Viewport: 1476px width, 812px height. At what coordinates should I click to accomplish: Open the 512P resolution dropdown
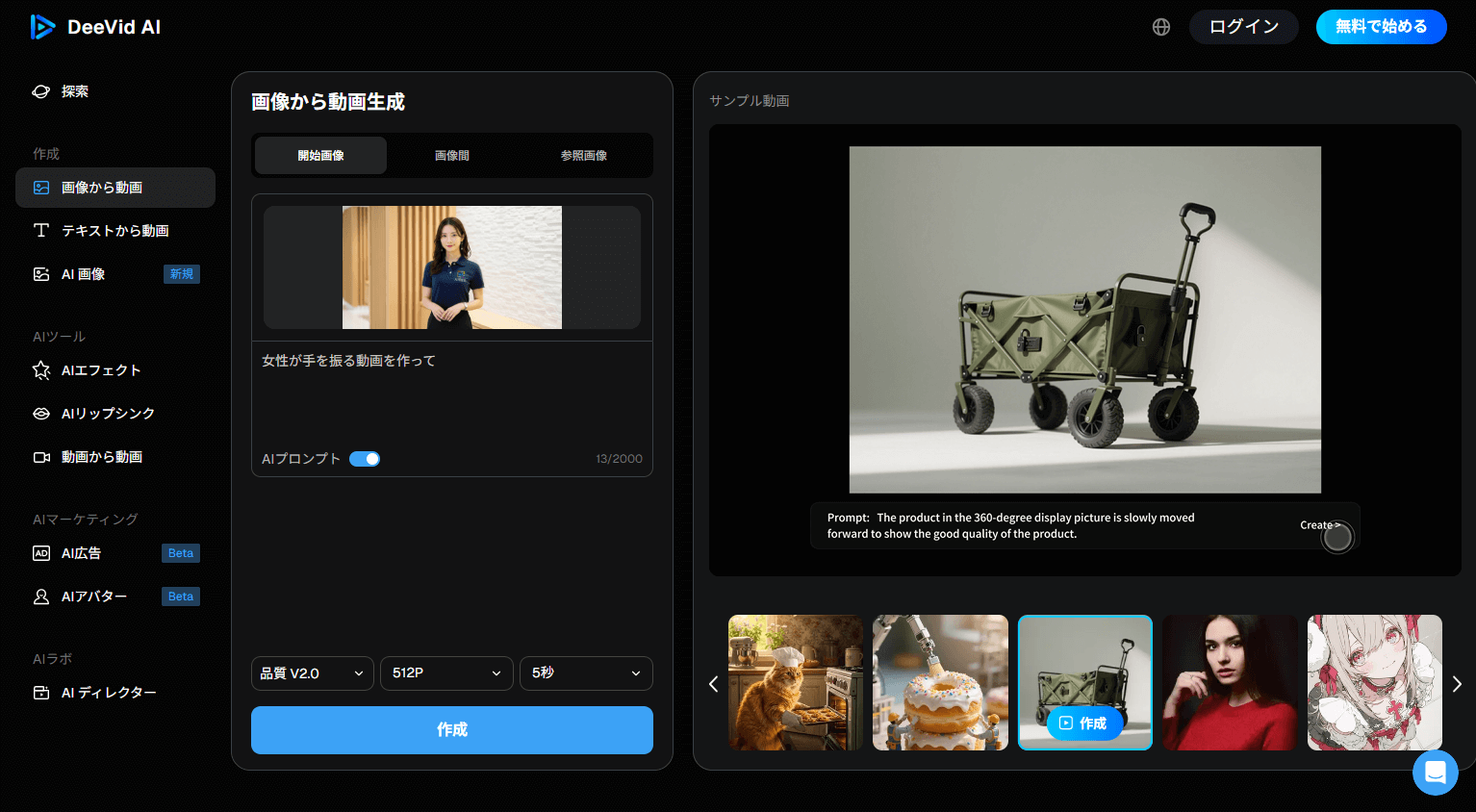[x=446, y=673]
